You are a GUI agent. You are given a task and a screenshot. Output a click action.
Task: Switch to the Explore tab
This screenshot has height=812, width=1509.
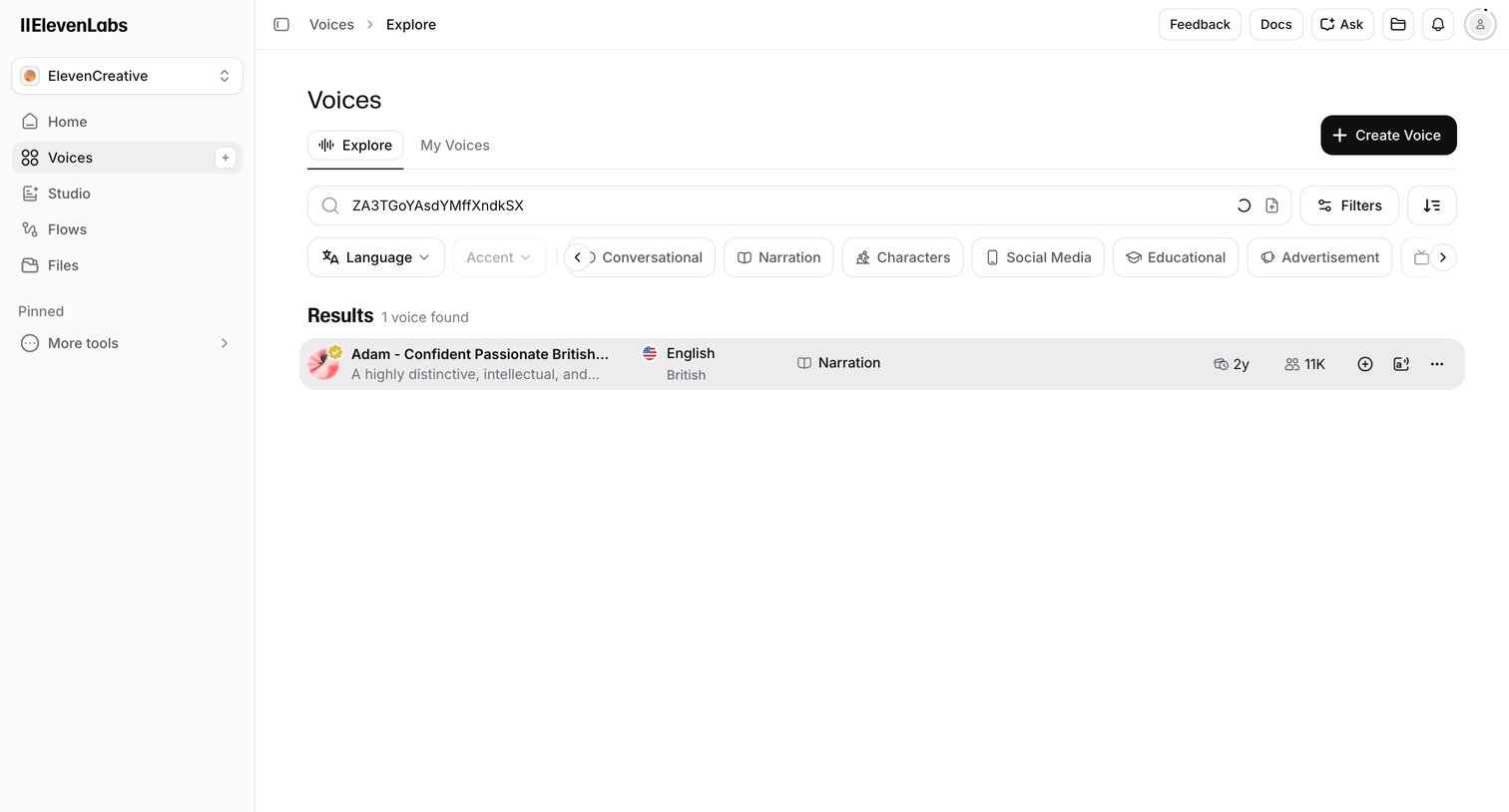pos(355,145)
